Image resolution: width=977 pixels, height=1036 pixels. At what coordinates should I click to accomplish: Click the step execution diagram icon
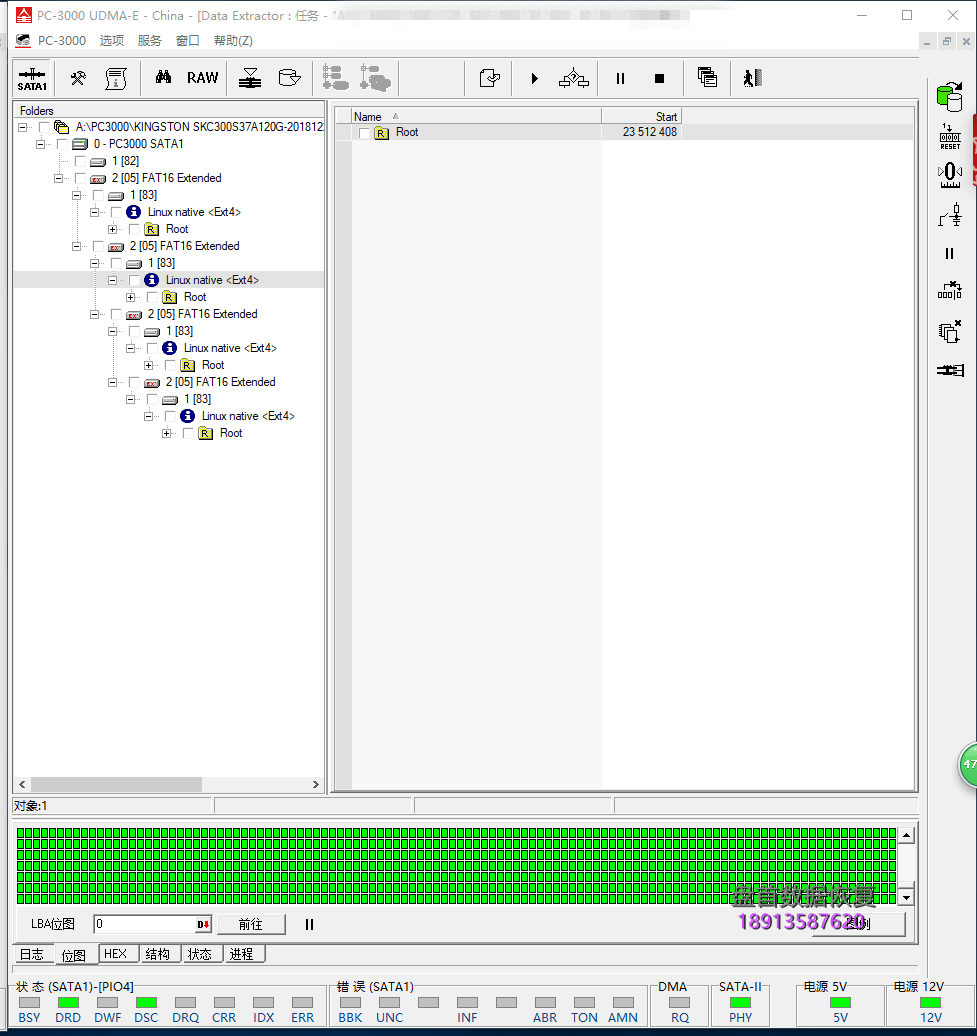(573, 79)
